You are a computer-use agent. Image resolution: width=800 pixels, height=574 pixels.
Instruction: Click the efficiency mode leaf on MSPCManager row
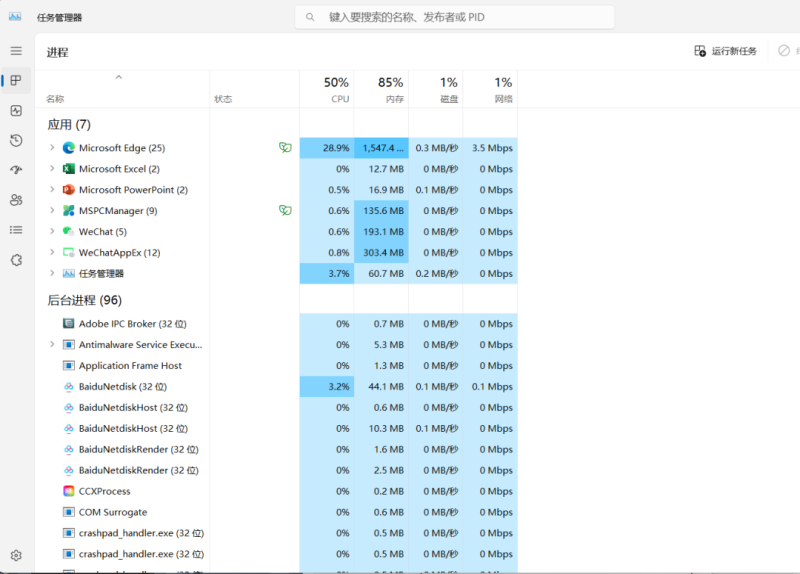tap(285, 210)
